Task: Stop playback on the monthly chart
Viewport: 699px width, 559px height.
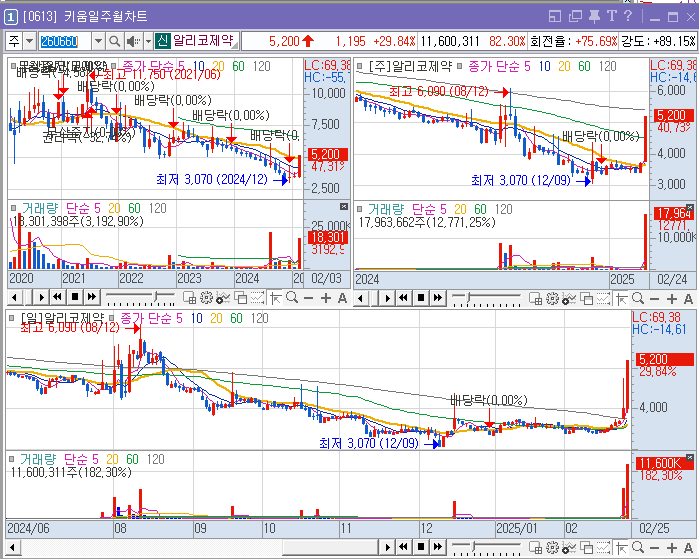Action: [75, 297]
